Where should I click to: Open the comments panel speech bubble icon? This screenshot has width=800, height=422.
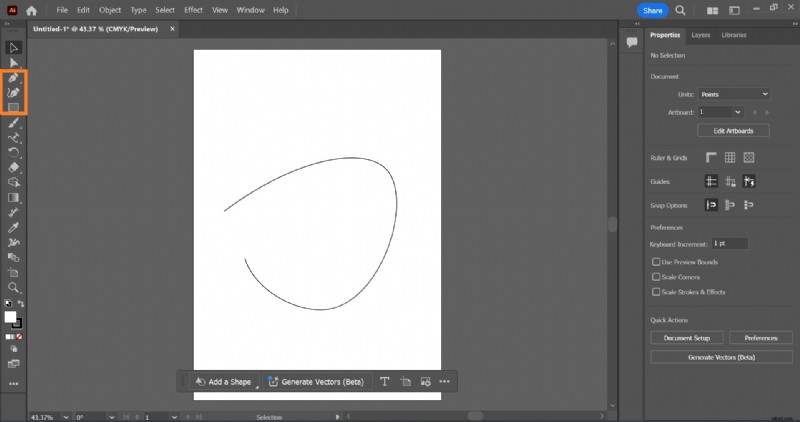click(632, 42)
